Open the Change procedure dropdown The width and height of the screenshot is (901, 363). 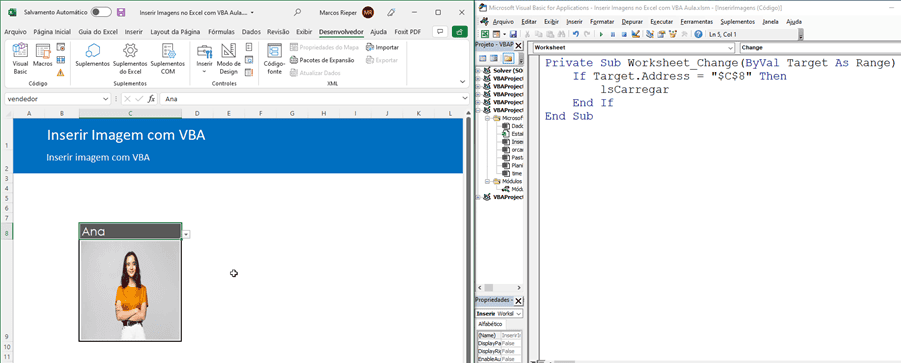pyautogui.click(x=820, y=48)
